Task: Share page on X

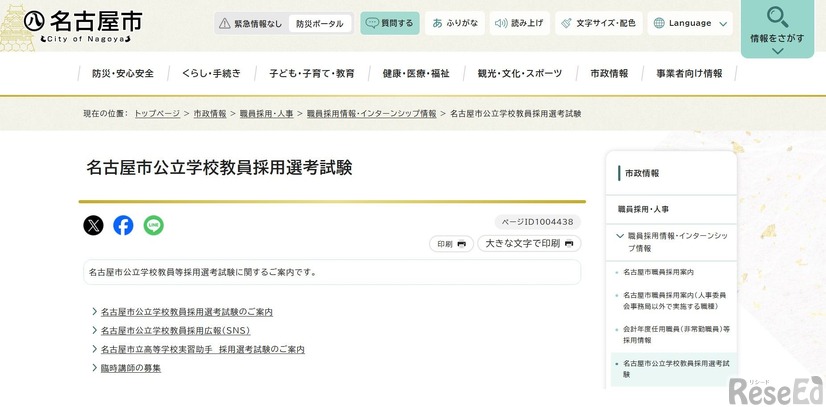Action: [x=93, y=225]
